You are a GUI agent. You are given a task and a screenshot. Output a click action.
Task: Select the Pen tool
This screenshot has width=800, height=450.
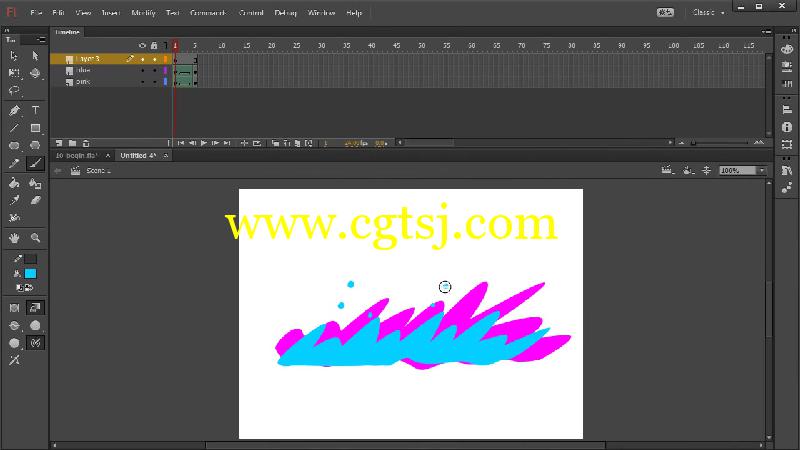pyautogui.click(x=14, y=110)
